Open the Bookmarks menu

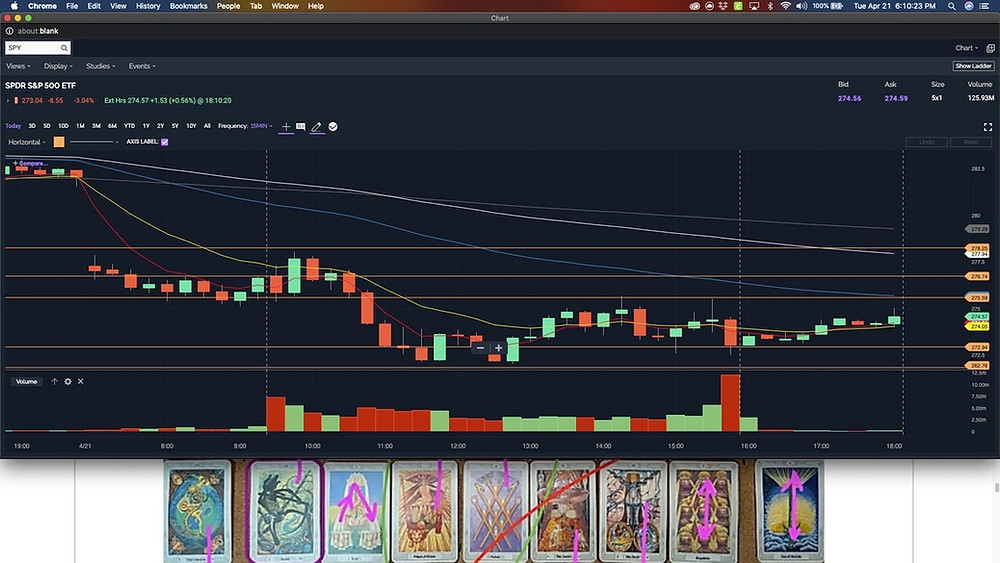click(x=188, y=6)
